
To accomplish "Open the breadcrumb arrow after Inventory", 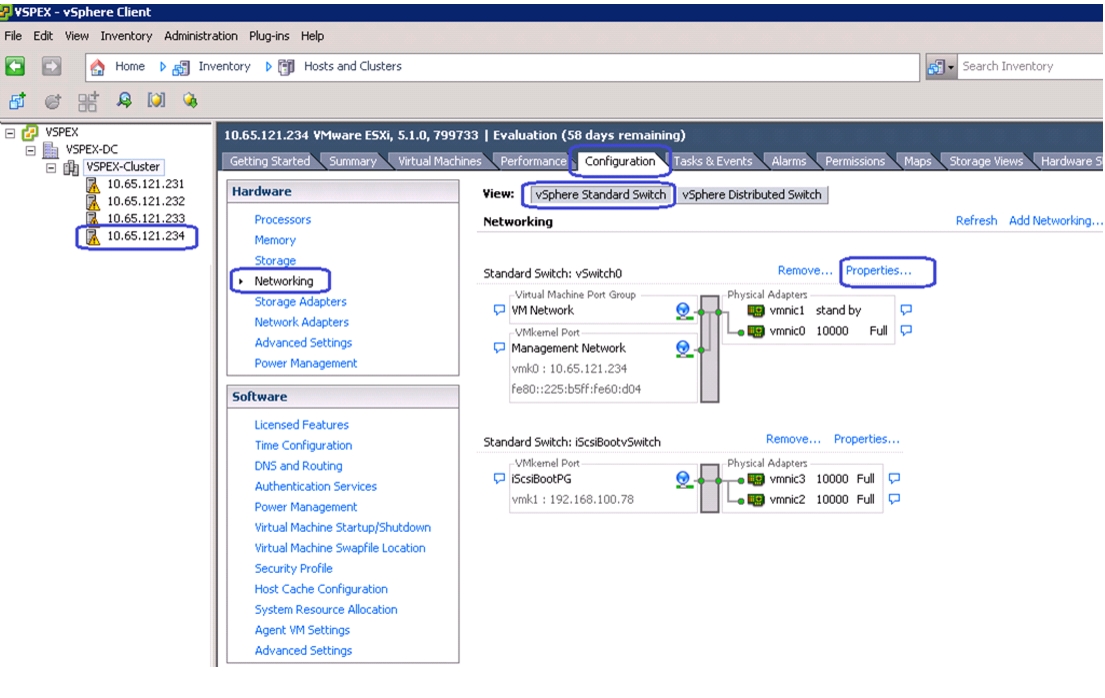I will 268,67.
